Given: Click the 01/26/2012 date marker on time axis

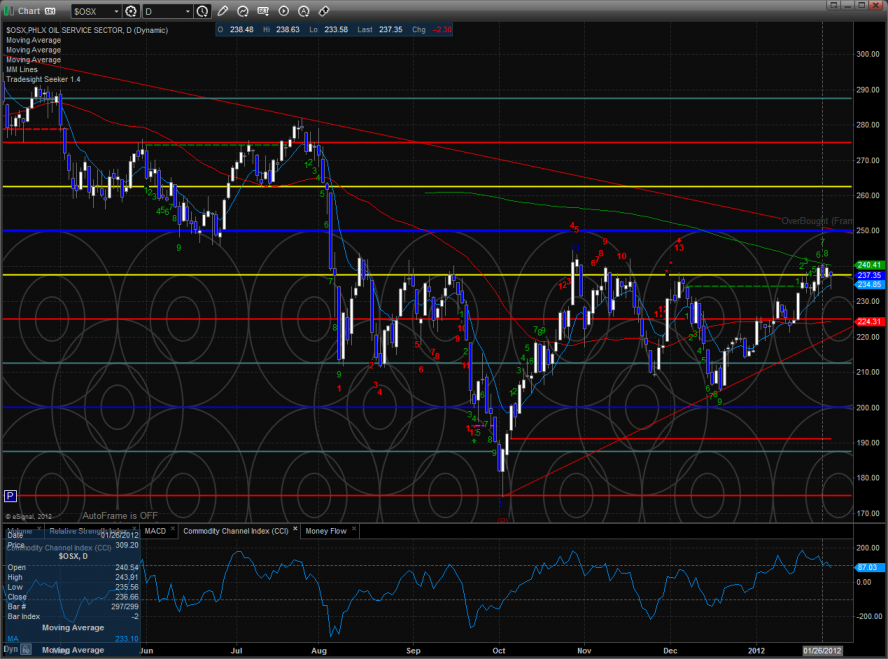Looking at the screenshot, I should tap(822, 651).
